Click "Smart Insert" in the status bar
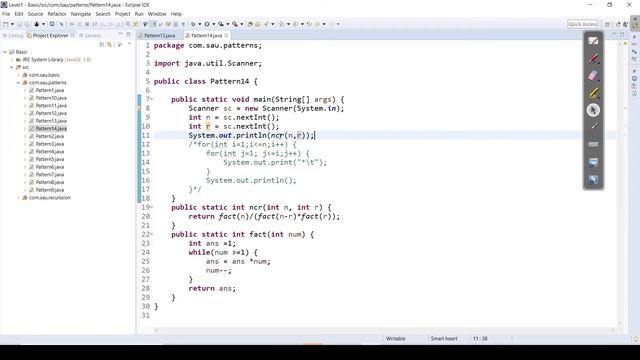This screenshot has height=360, width=640. (444, 338)
